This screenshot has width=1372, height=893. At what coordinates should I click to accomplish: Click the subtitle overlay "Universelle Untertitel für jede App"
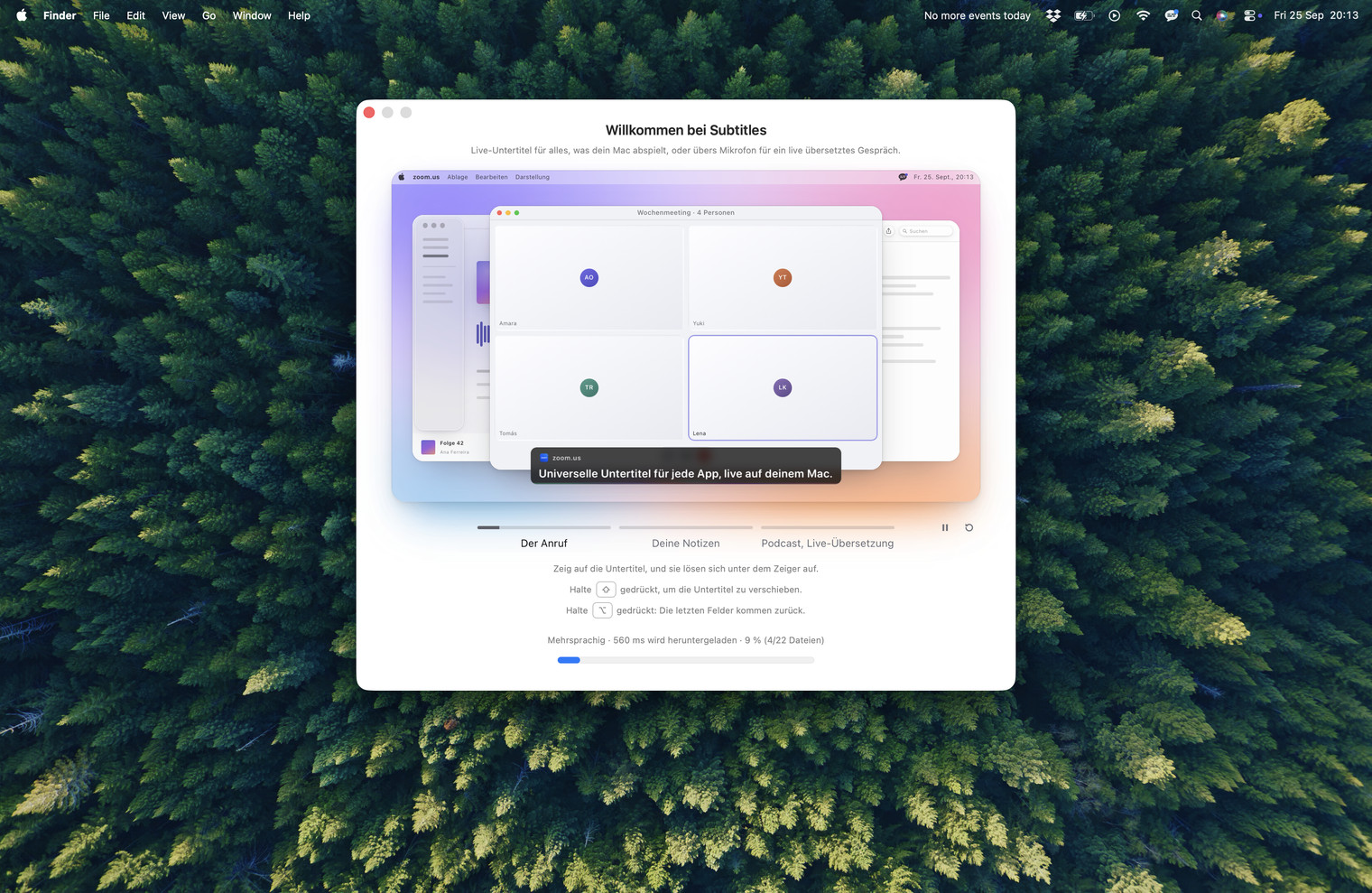(686, 466)
